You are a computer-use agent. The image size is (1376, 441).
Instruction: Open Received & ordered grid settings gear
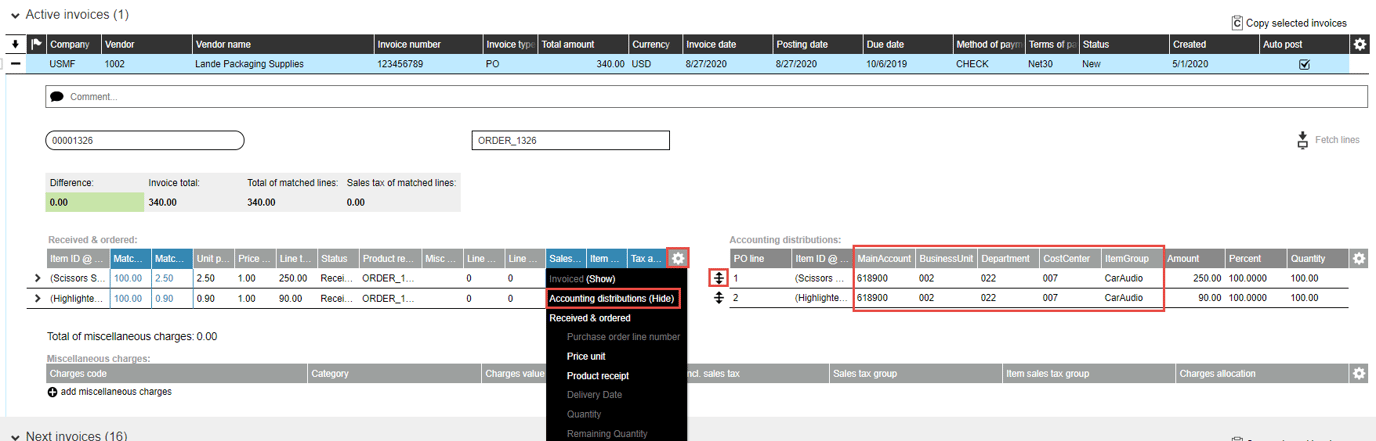tap(678, 258)
